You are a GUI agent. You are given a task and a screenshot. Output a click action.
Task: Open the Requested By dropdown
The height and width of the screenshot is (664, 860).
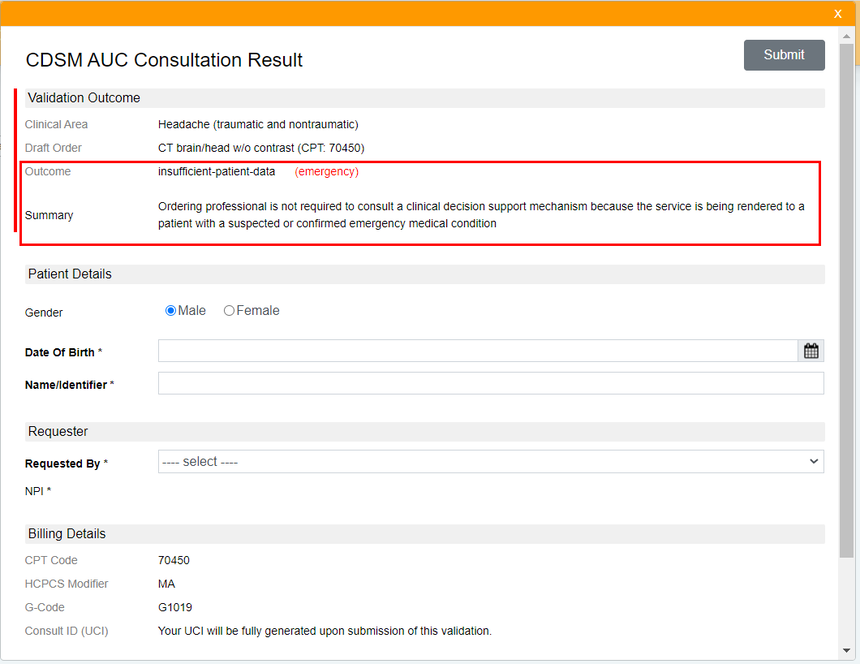pos(490,462)
